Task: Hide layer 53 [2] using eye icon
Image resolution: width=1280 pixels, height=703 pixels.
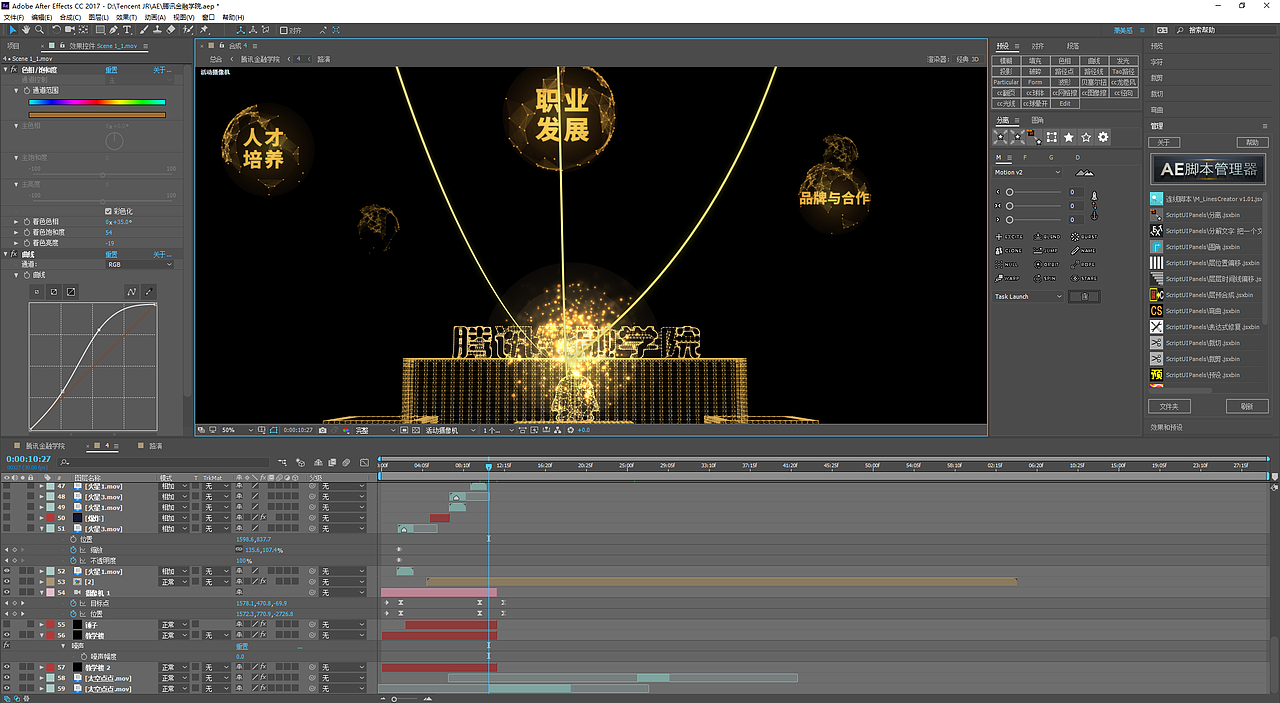Action: click(6, 582)
